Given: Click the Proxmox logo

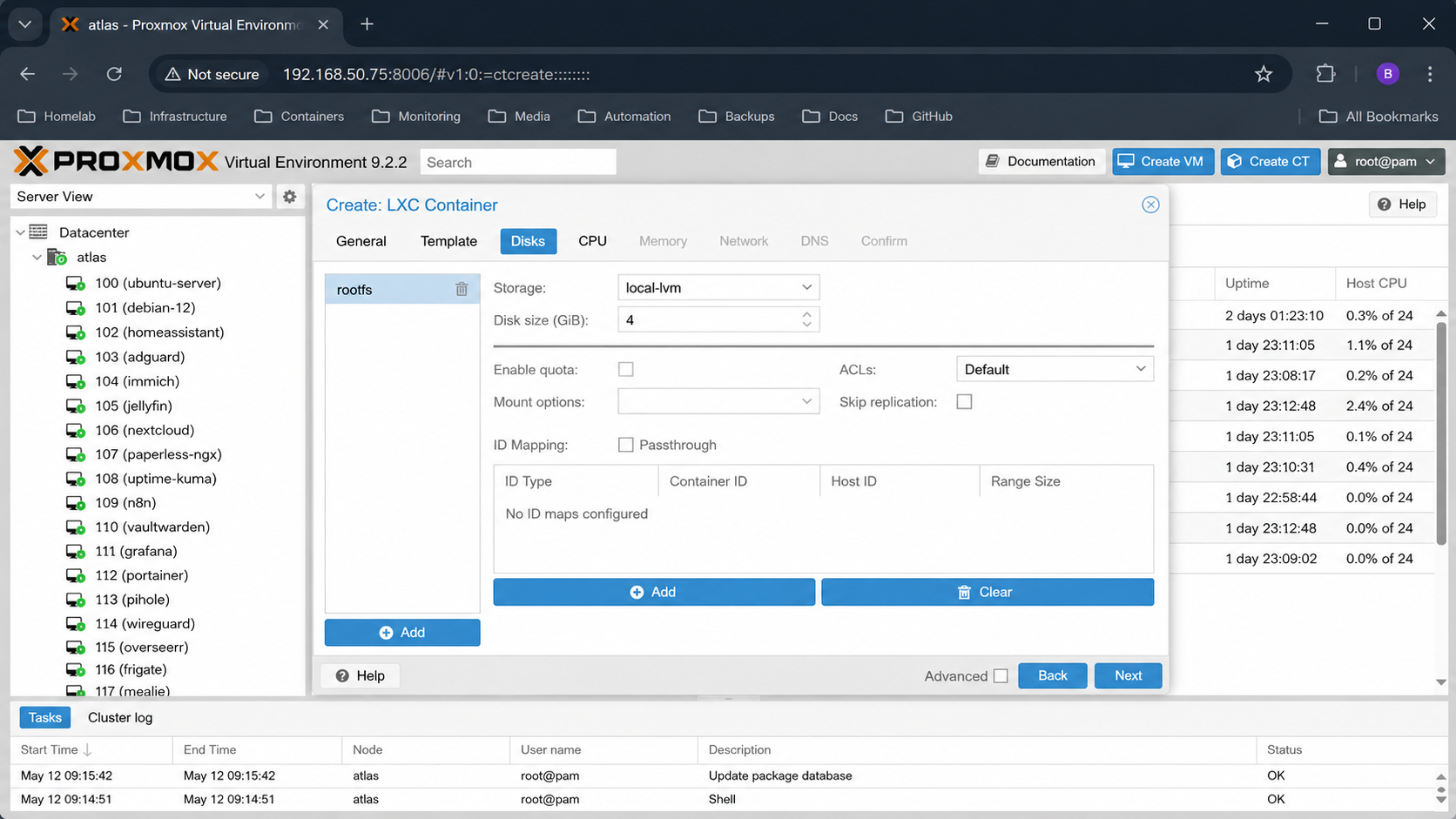Looking at the screenshot, I should (117, 162).
